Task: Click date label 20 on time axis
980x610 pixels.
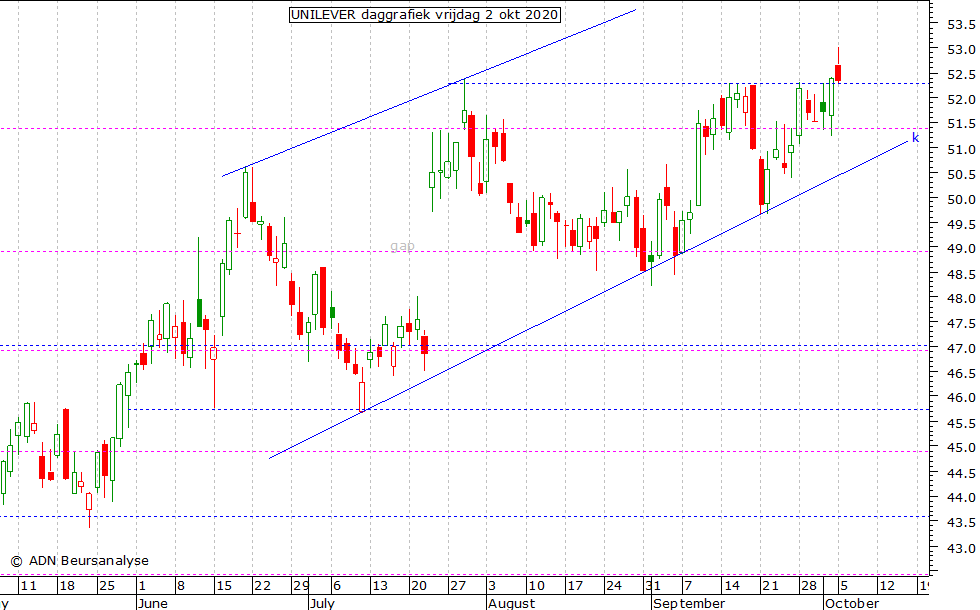Action: click(419, 586)
